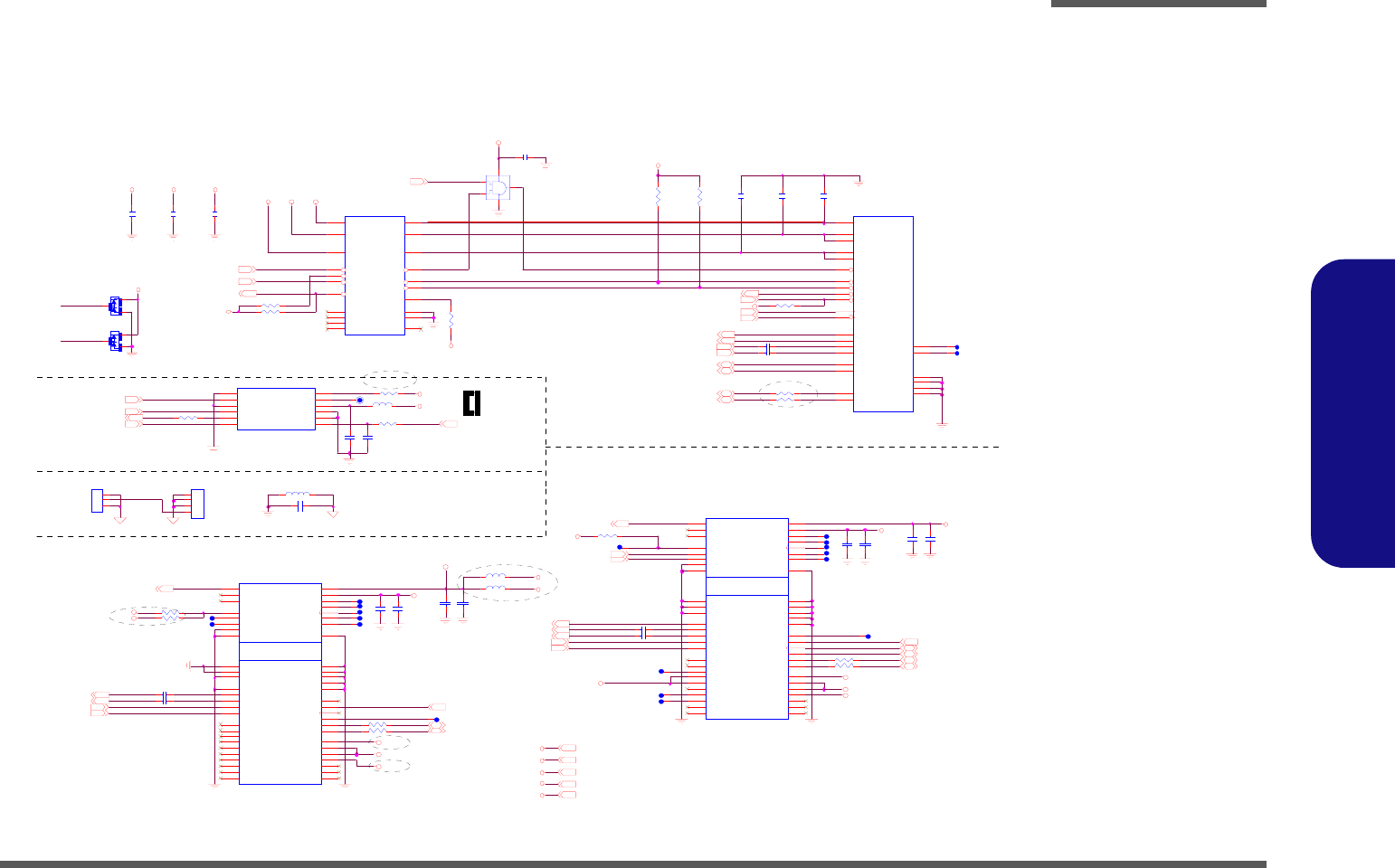1395x868 pixels.
Task: Select the large two-part IC at bottom left
Action: [x=280, y=684]
